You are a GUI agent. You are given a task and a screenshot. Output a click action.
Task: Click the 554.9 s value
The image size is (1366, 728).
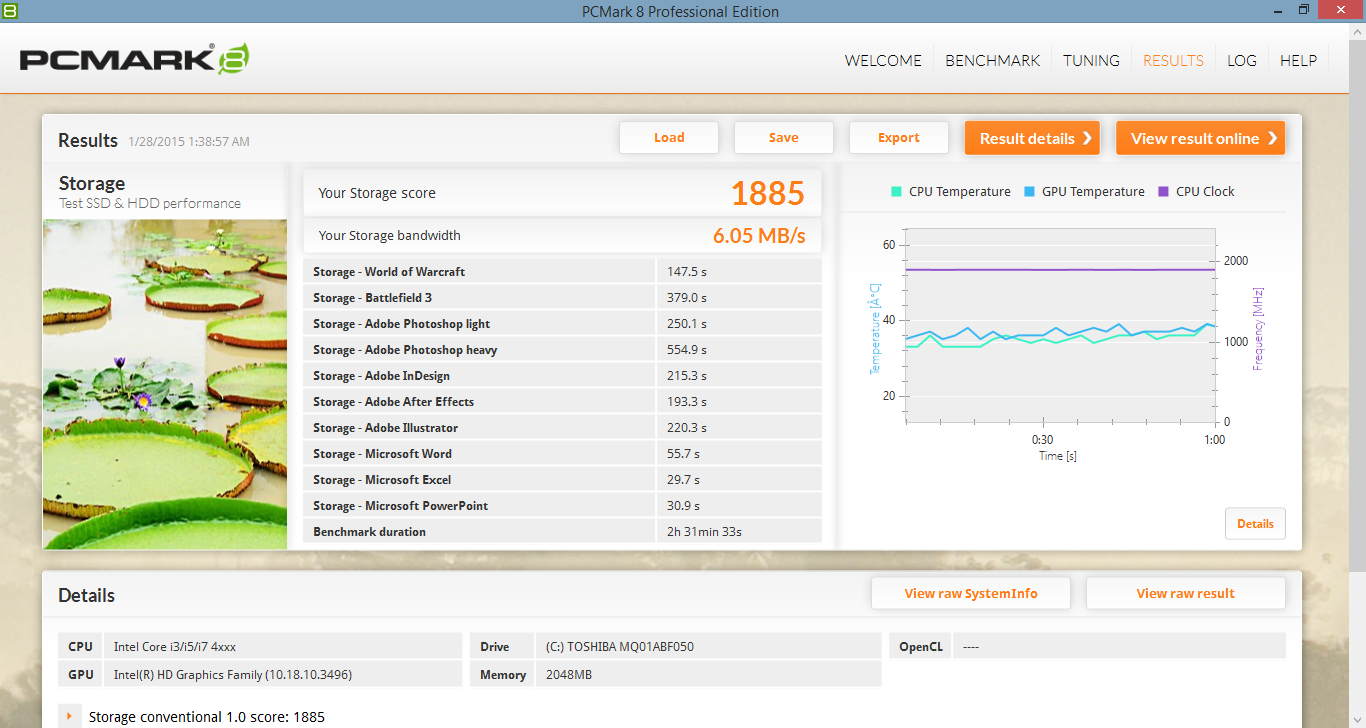click(687, 350)
